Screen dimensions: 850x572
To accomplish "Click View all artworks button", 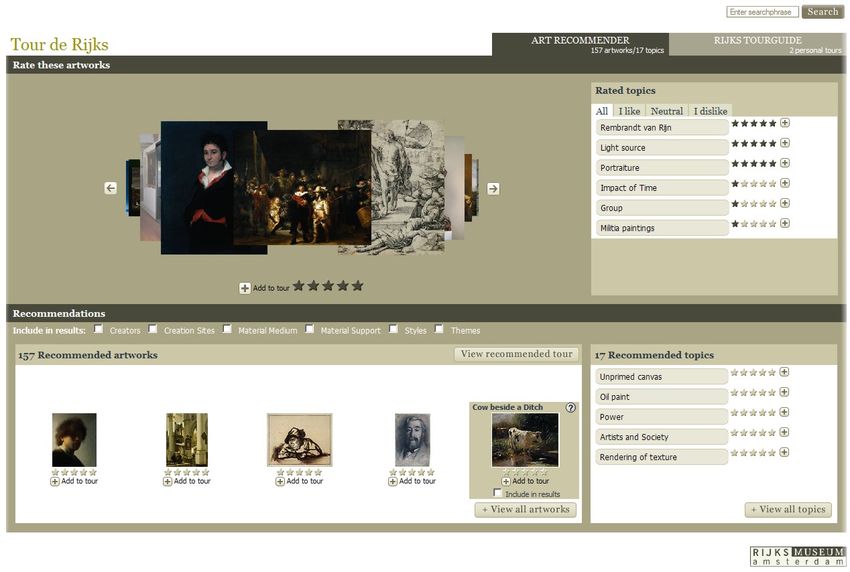I will coord(525,510).
